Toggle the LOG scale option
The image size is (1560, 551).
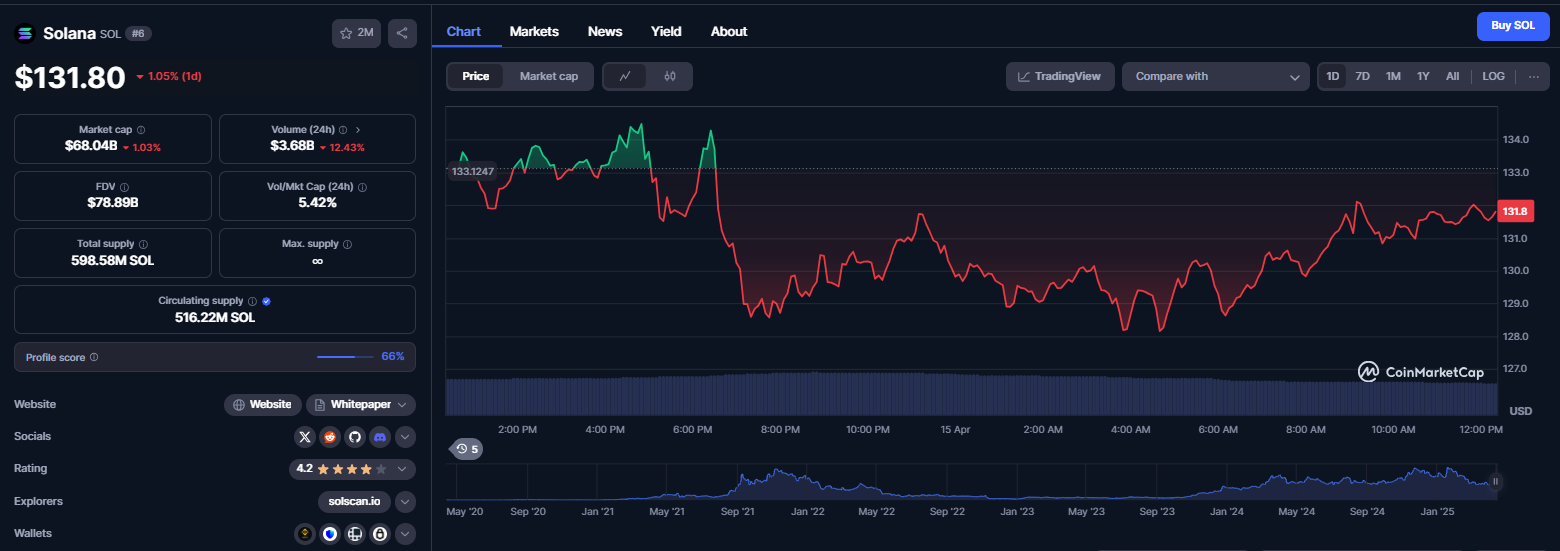(1493, 76)
